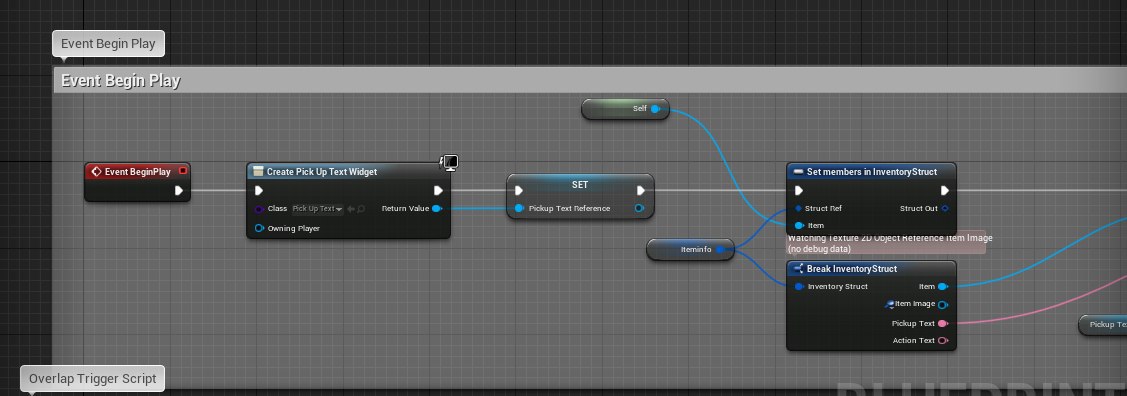Screen dimensions: 1127x396
Task: Click Create Pick Up Text Widget input exec pin
Action: [259, 190]
